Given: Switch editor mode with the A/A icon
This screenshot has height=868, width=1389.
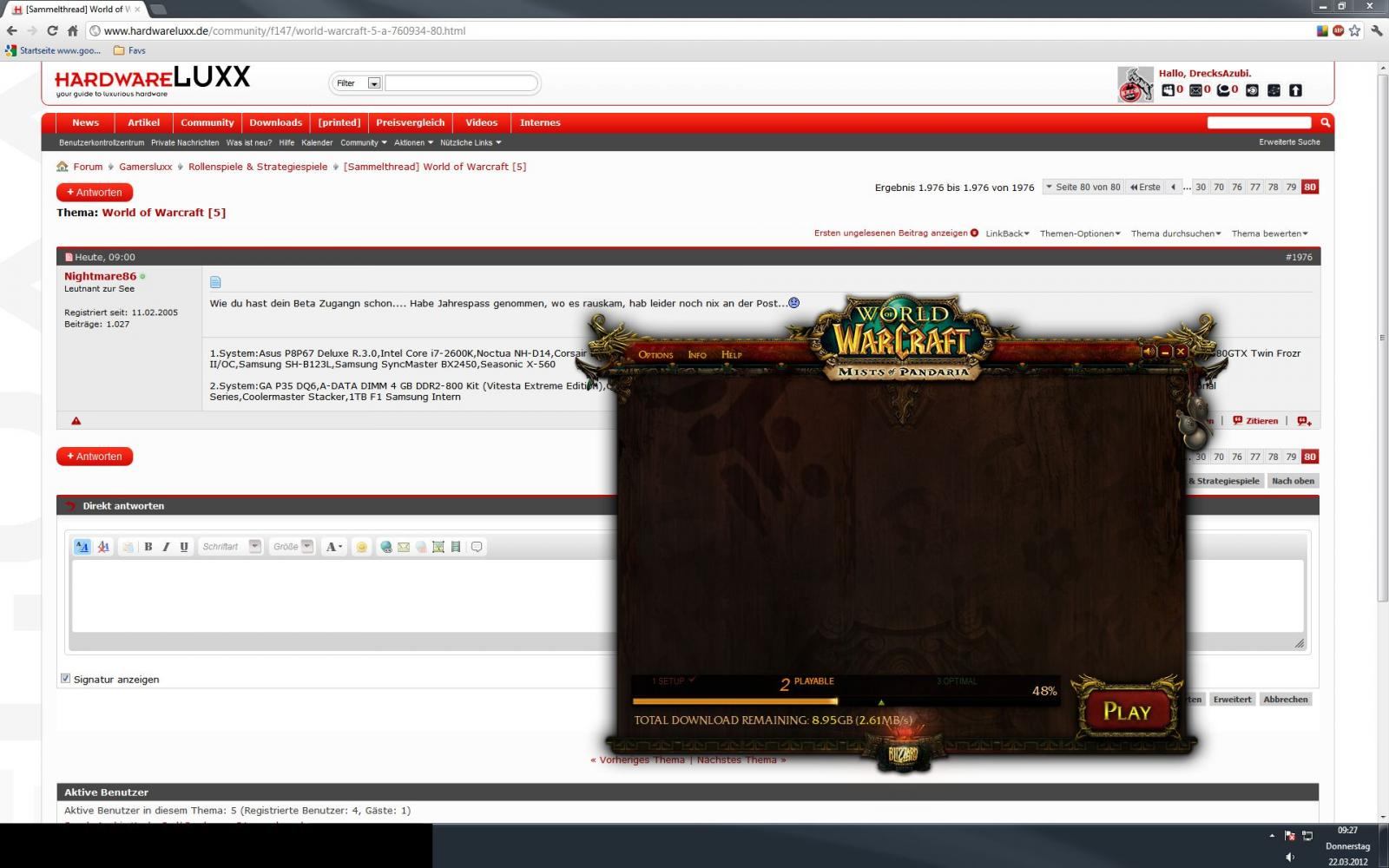Looking at the screenshot, I should (x=82, y=547).
